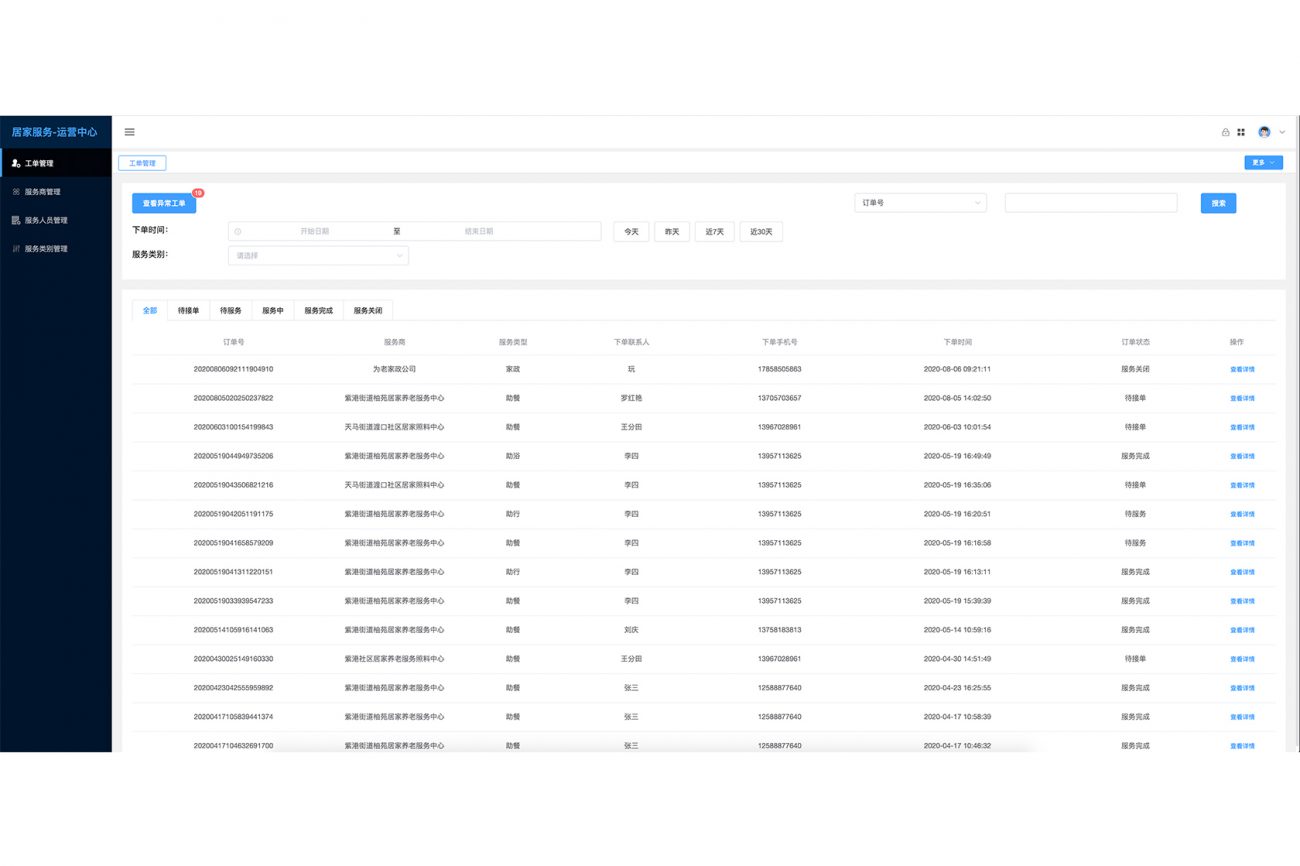Click the red 19 badge
This screenshot has height=866, width=1300.
click(198, 193)
